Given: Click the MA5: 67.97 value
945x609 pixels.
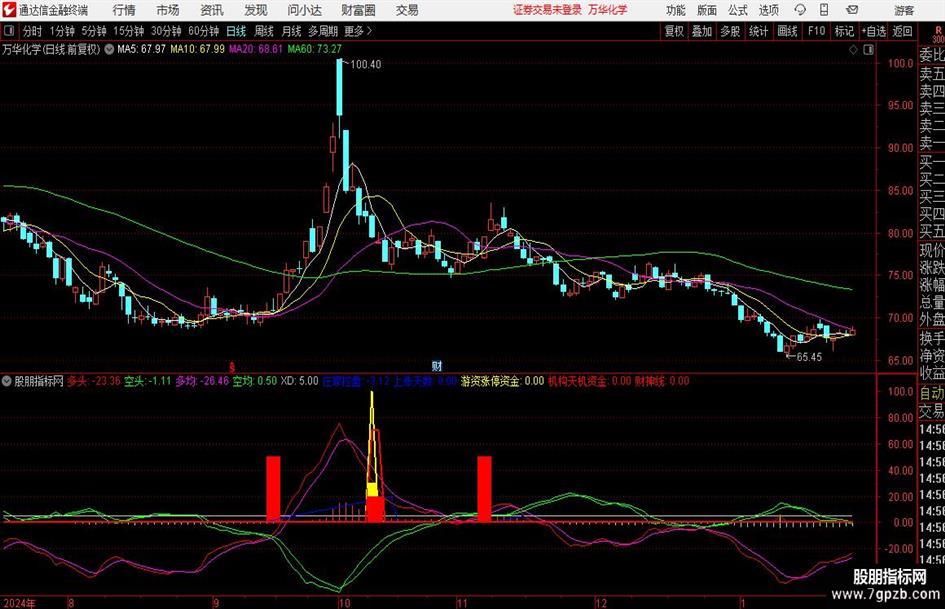Looking at the screenshot, I should click(141, 49).
